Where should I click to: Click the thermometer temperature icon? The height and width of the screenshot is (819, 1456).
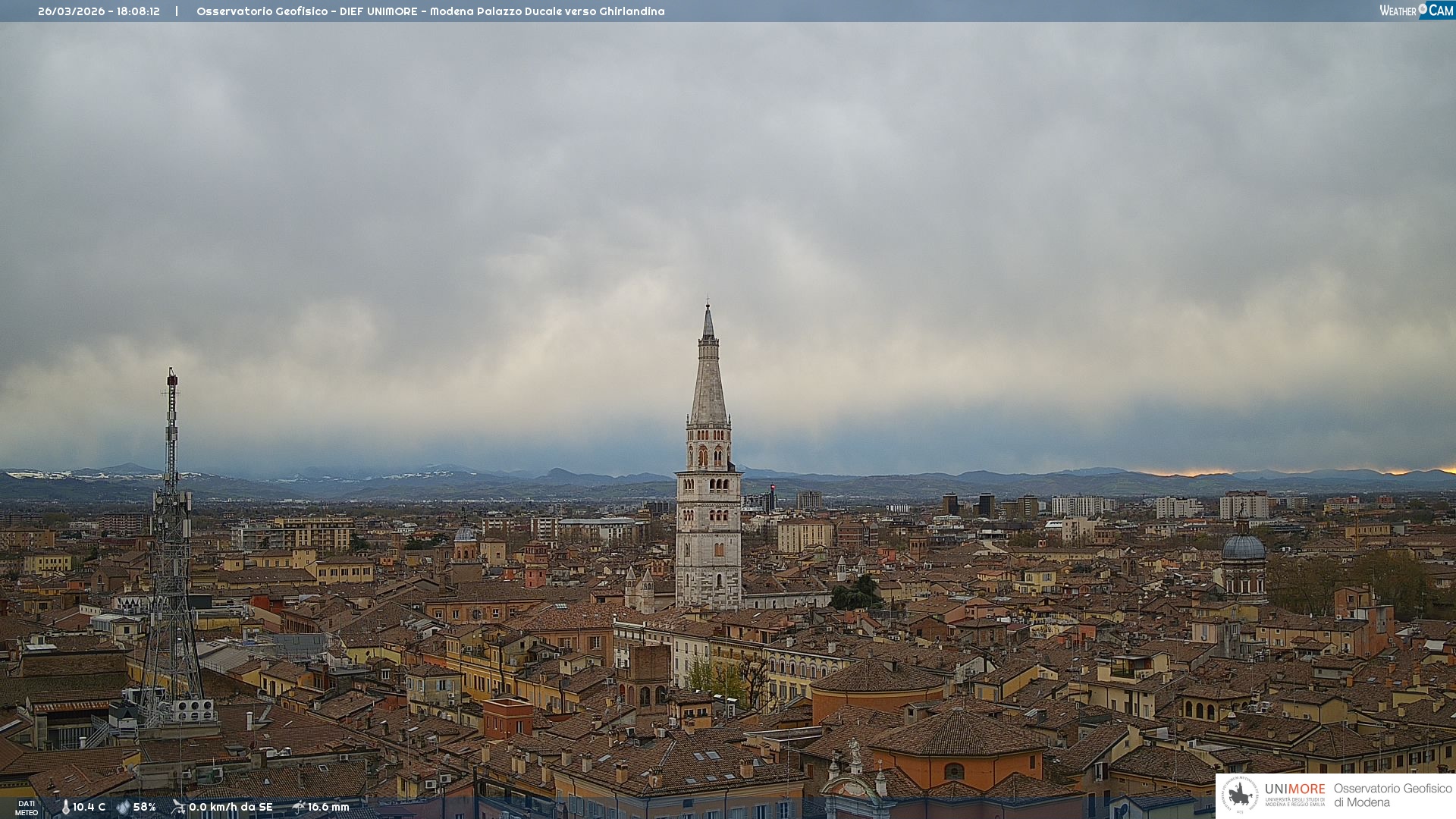tap(65, 808)
